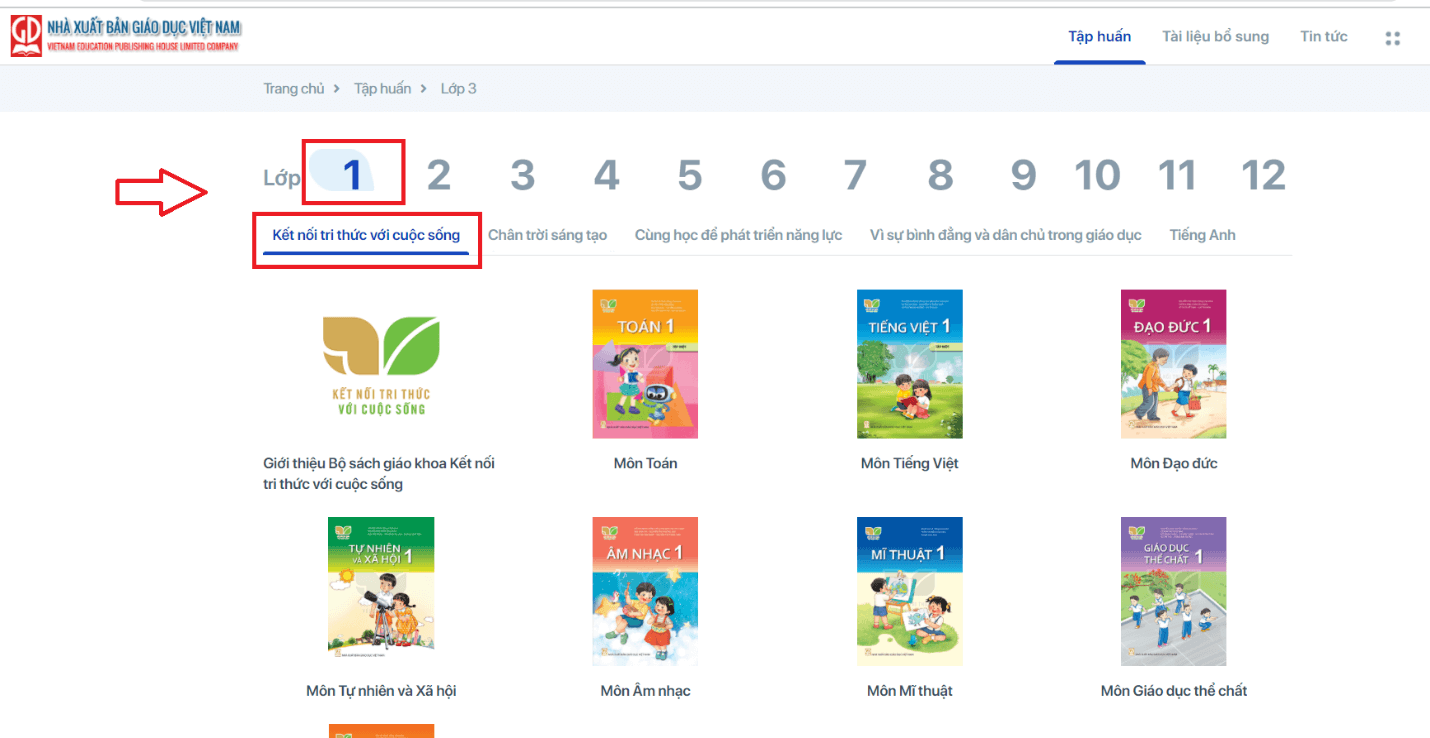Select grade 4
This screenshot has height=738, width=1430.
pyautogui.click(x=606, y=176)
